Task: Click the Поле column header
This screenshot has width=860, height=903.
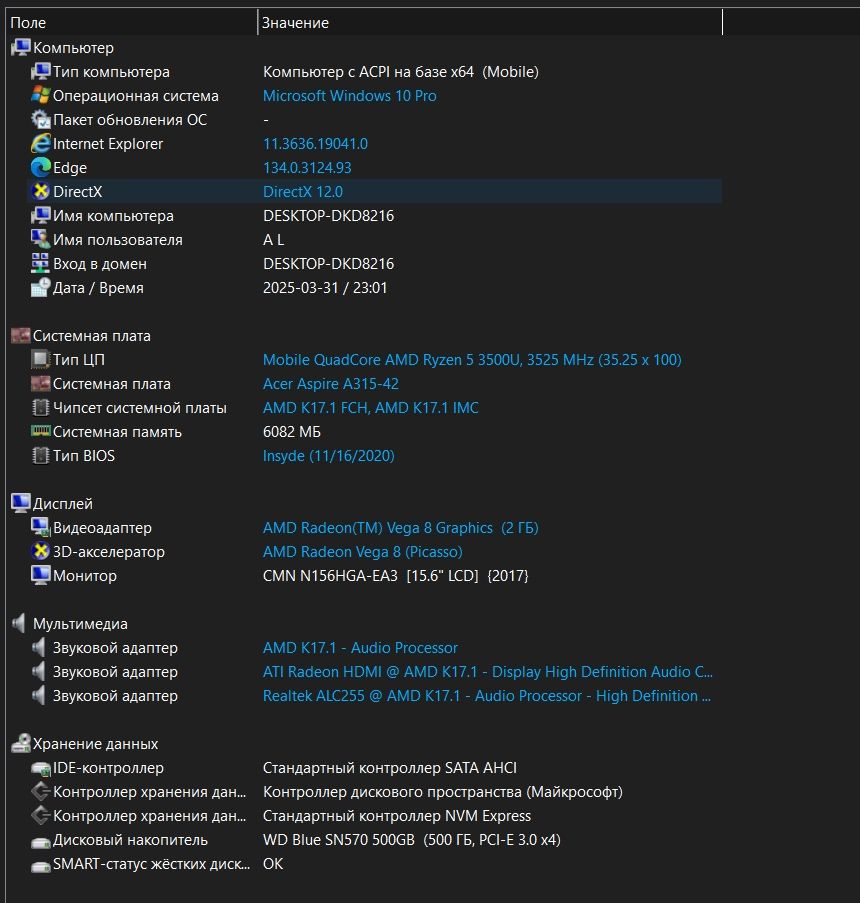Action: point(132,22)
